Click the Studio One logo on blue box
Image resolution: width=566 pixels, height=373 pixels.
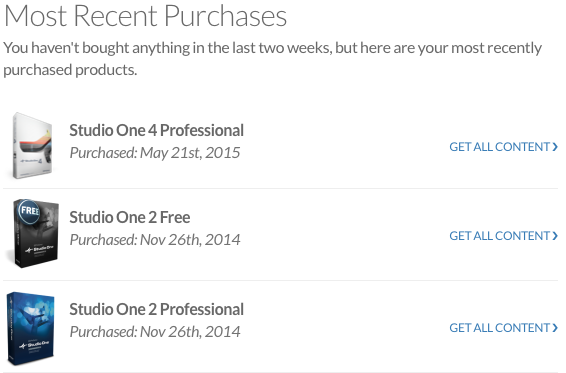[x=34, y=345]
